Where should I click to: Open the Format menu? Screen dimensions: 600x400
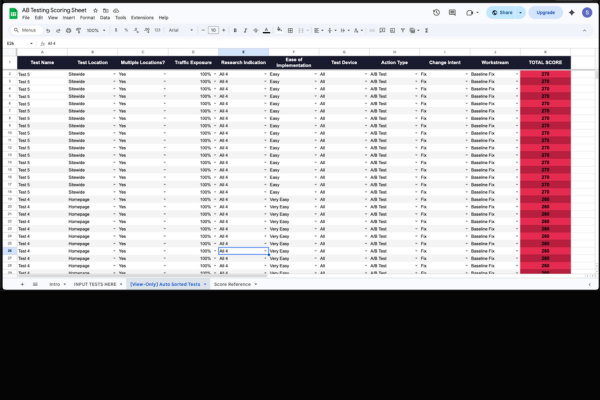point(87,18)
